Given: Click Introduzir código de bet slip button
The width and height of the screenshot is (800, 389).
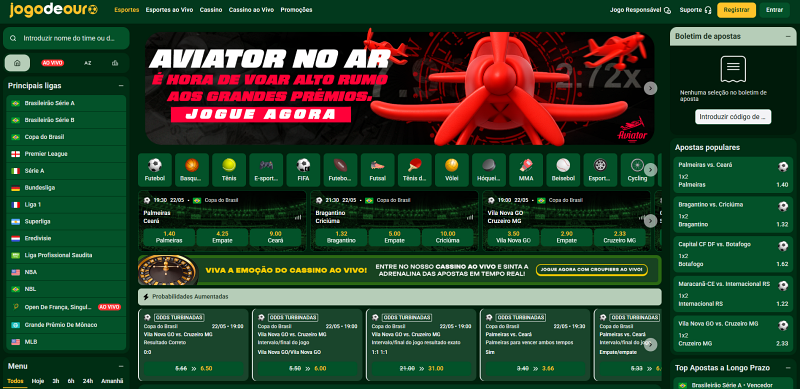Looking at the screenshot, I should click(x=733, y=117).
